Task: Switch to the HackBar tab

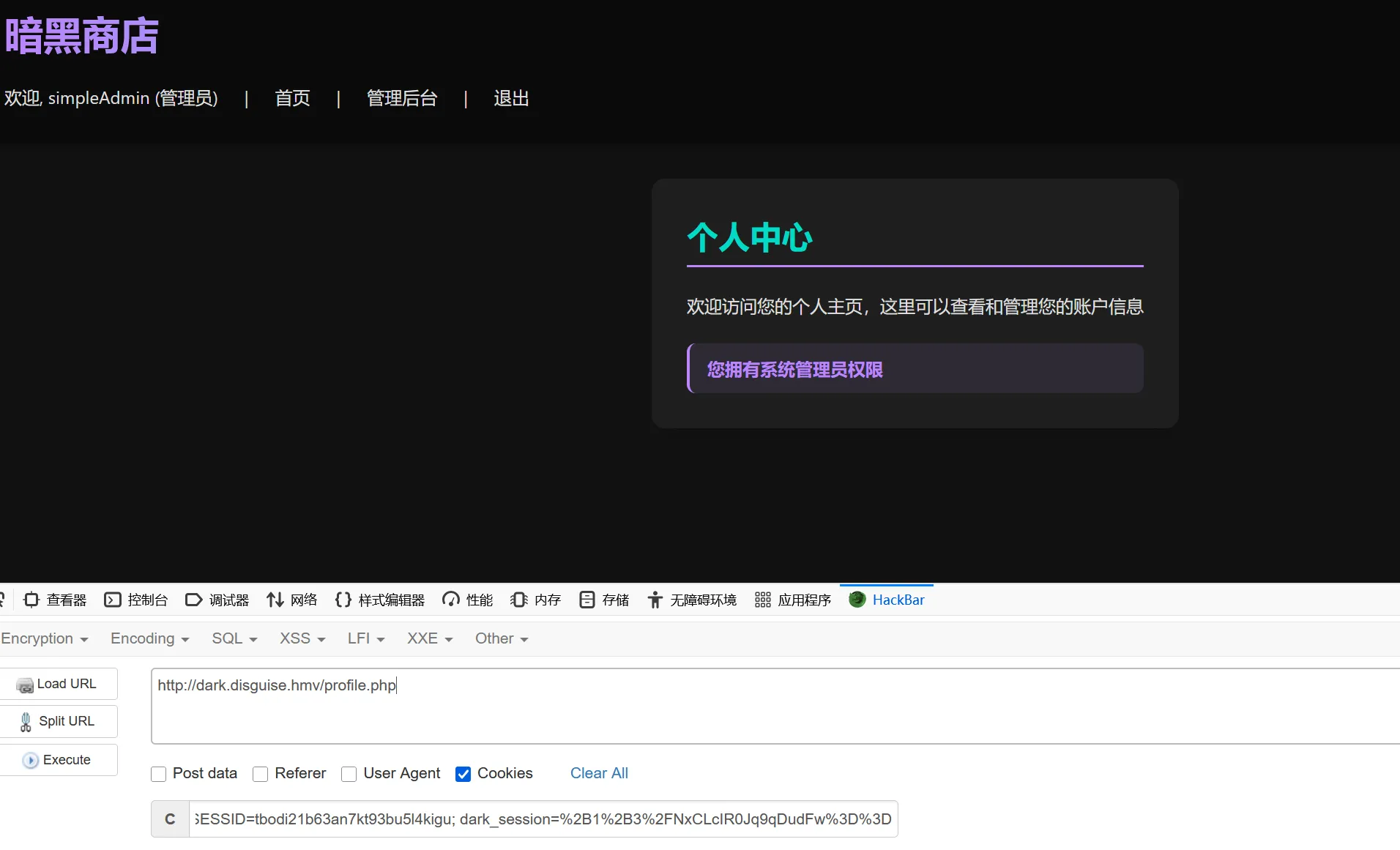Action: (x=887, y=600)
